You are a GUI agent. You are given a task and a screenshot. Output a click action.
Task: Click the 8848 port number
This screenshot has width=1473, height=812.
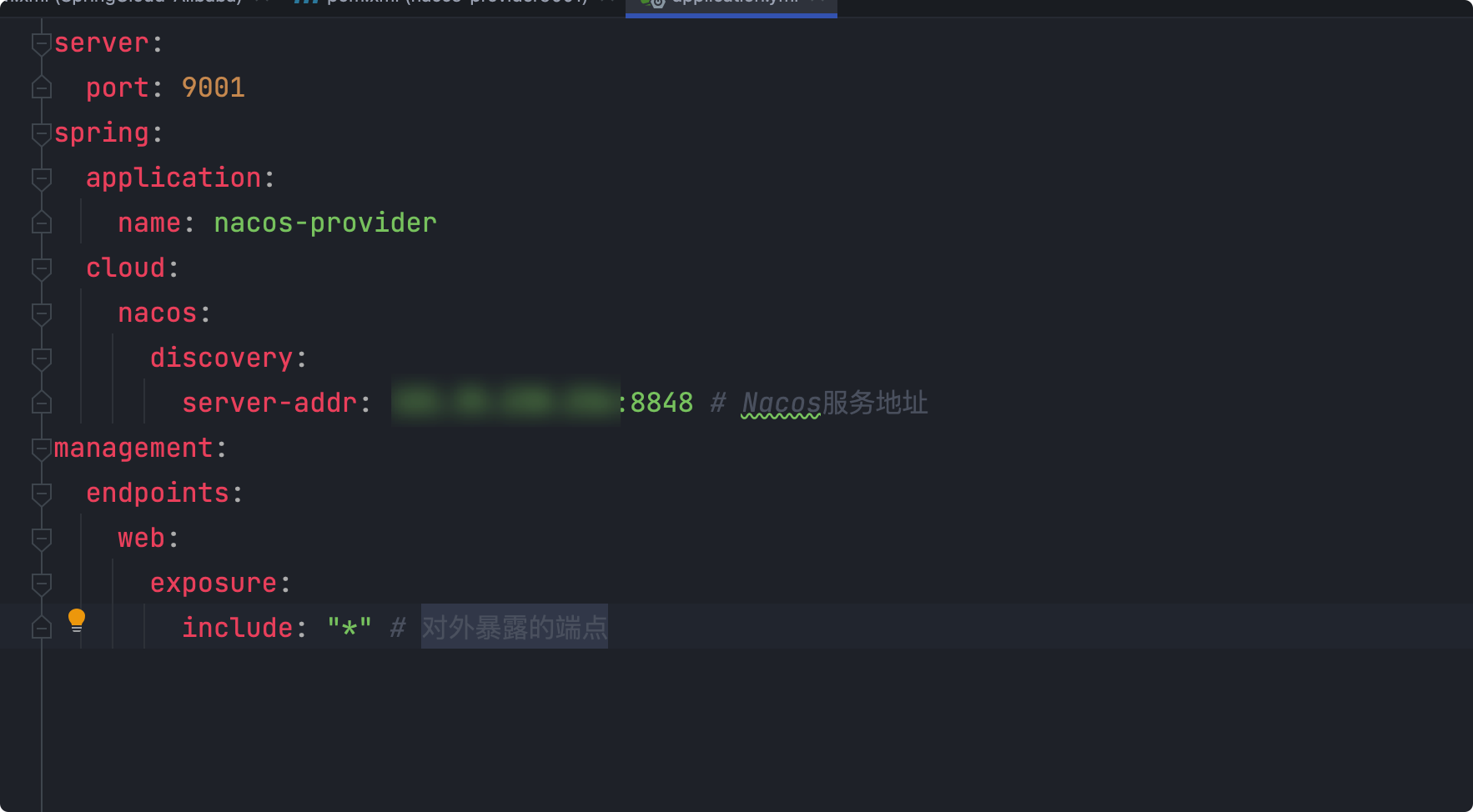click(x=661, y=403)
